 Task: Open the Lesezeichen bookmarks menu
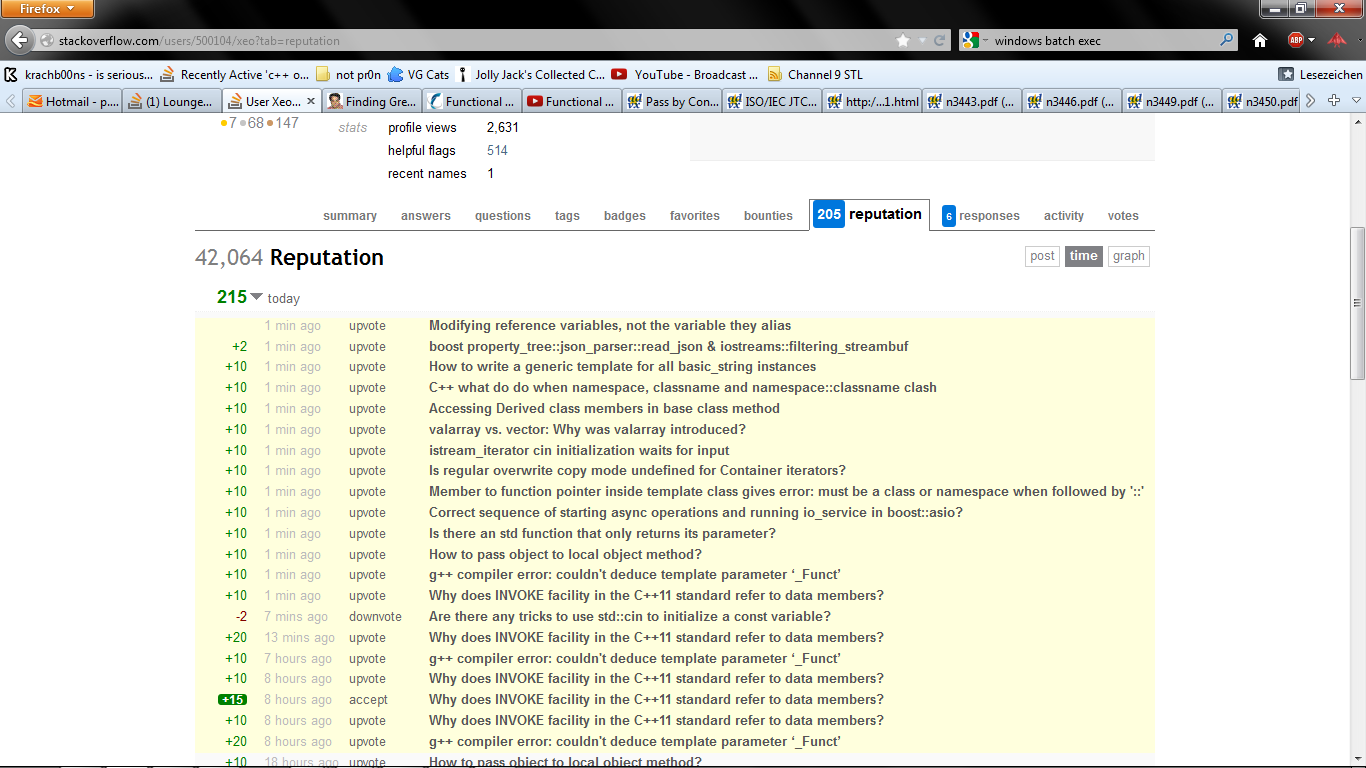pyautogui.click(x=1321, y=75)
